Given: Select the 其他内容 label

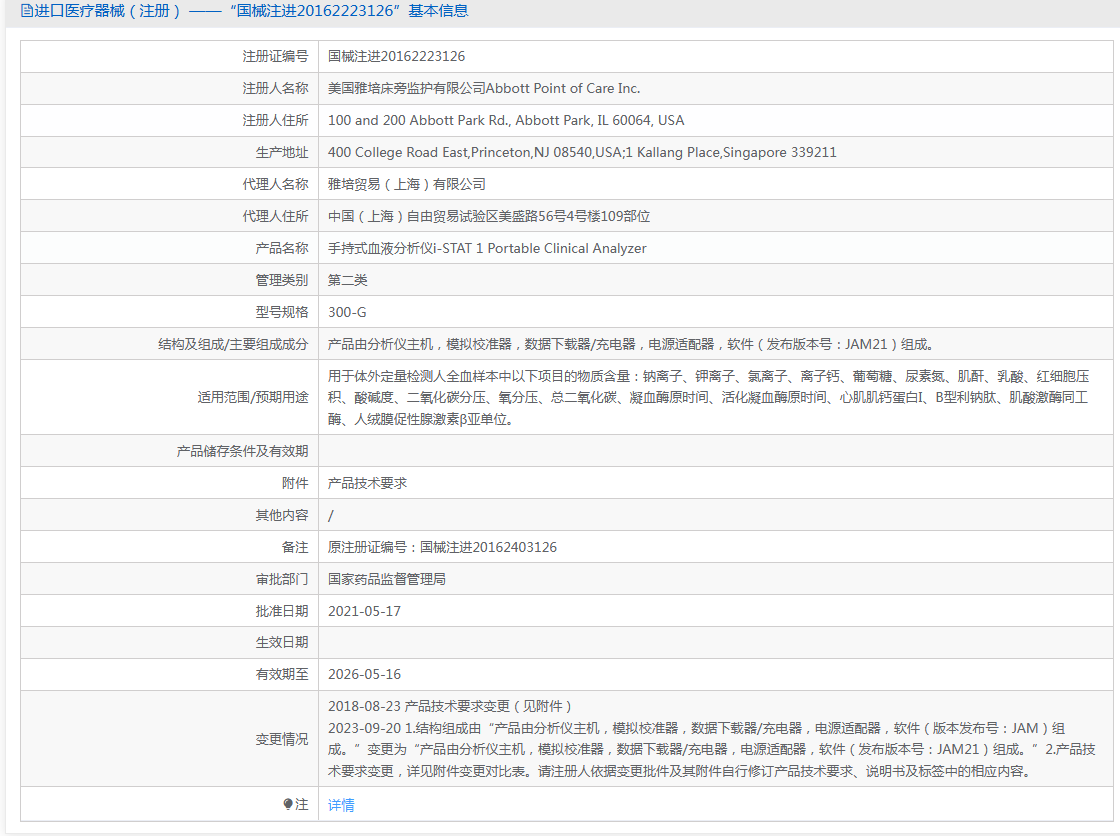Looking at the screenshot, I should pos(282,515).
